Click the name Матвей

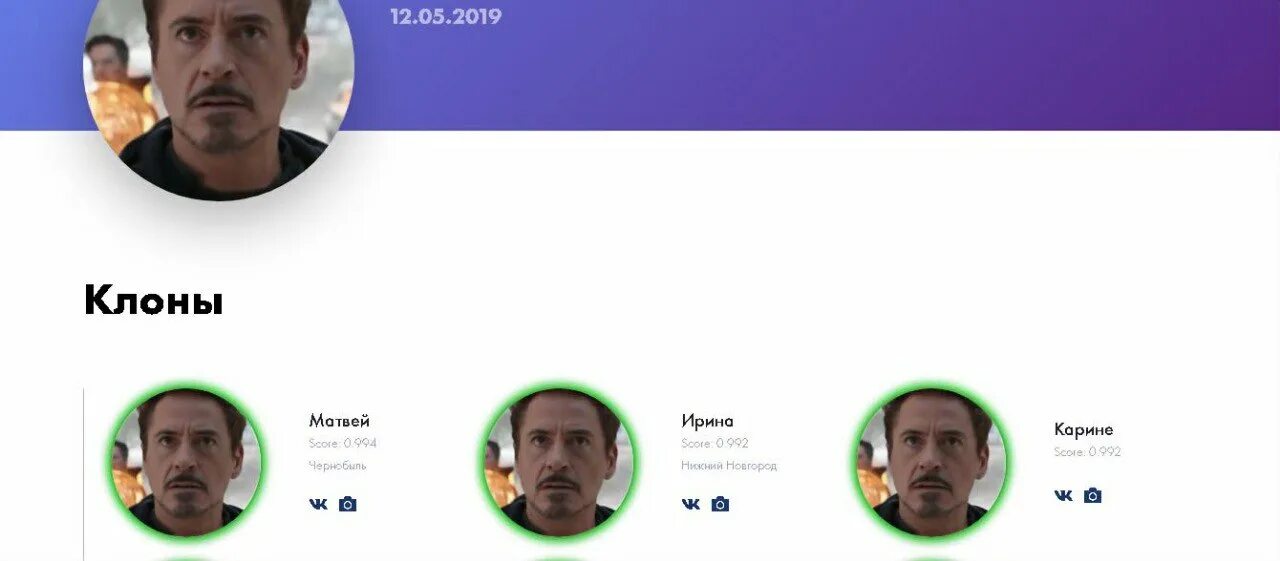pyautogui.click(x=339, y=421)
